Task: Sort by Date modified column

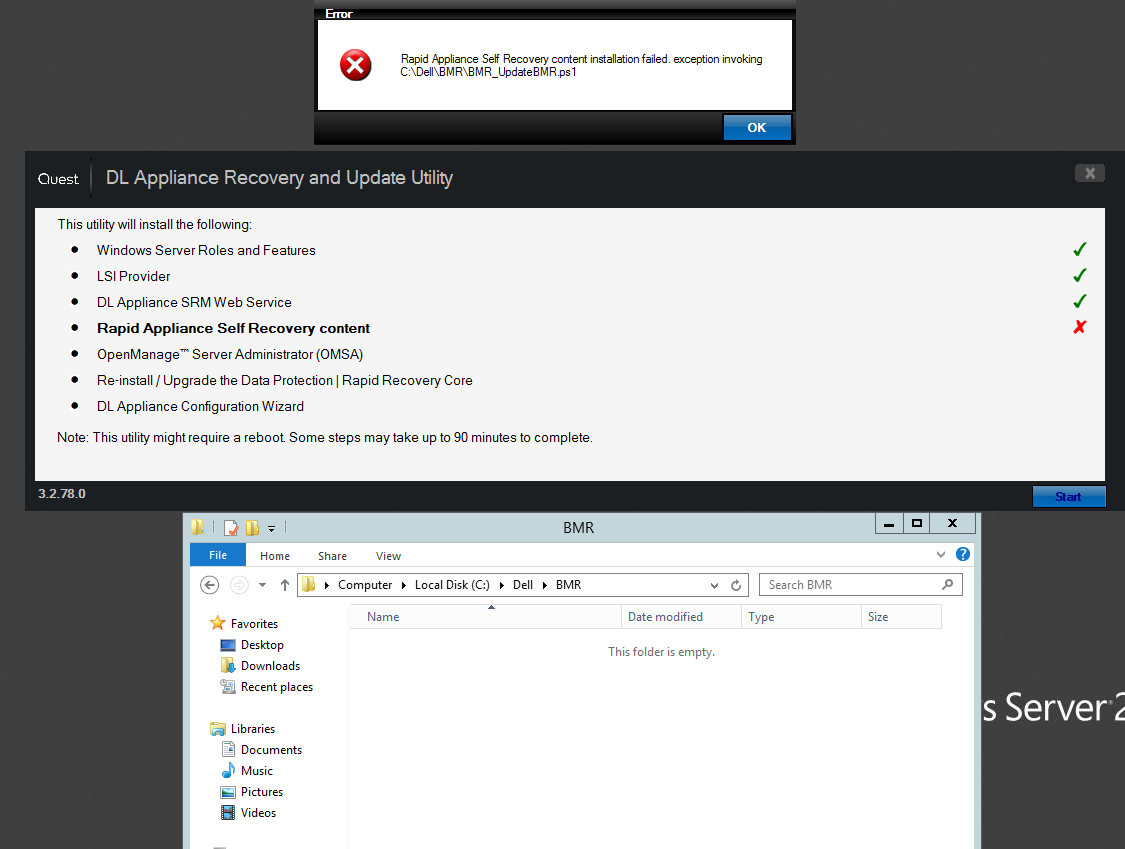Action: (x=681, y=616)
